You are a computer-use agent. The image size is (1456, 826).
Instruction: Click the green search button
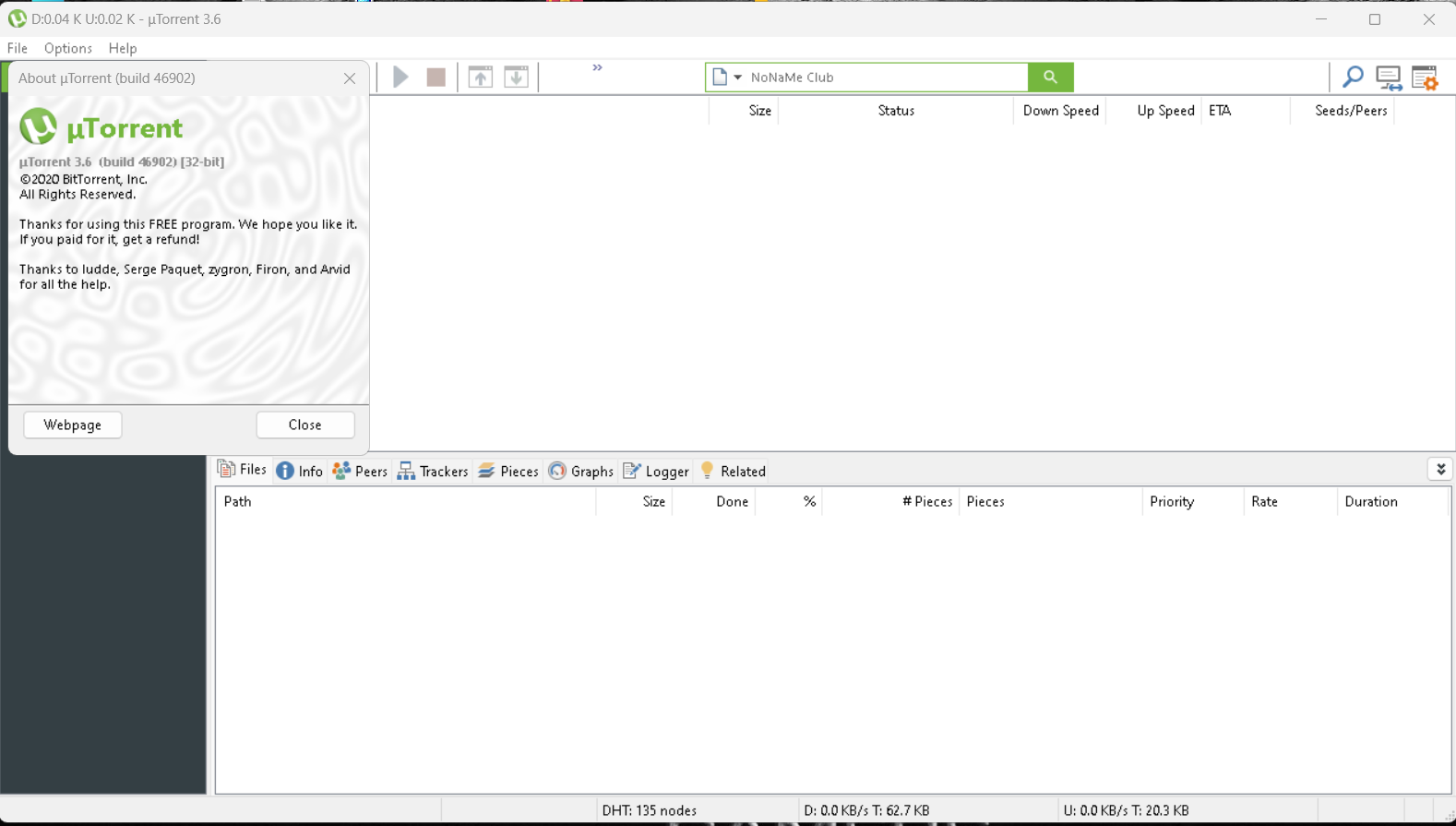1050,78
